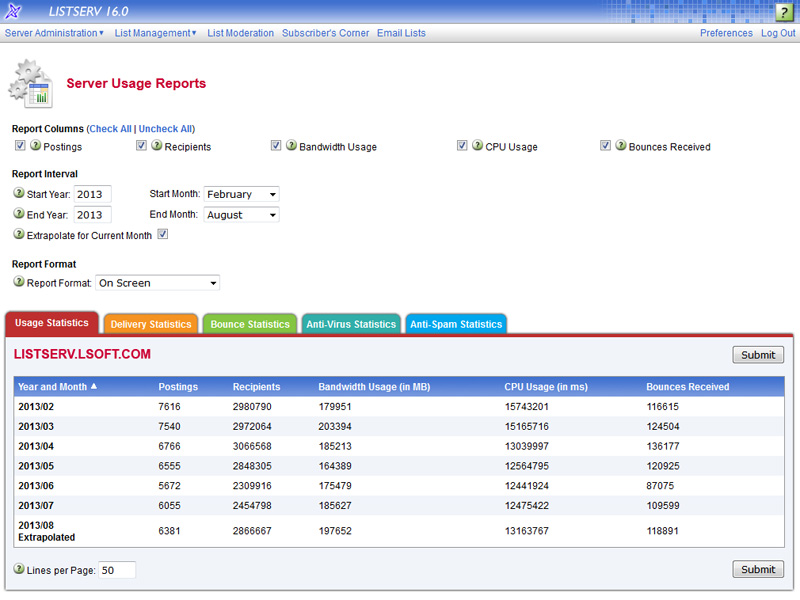Switch to the Delivery Statistics tab
This screenshot has width=800, height=600.
[x=151, y=324]
